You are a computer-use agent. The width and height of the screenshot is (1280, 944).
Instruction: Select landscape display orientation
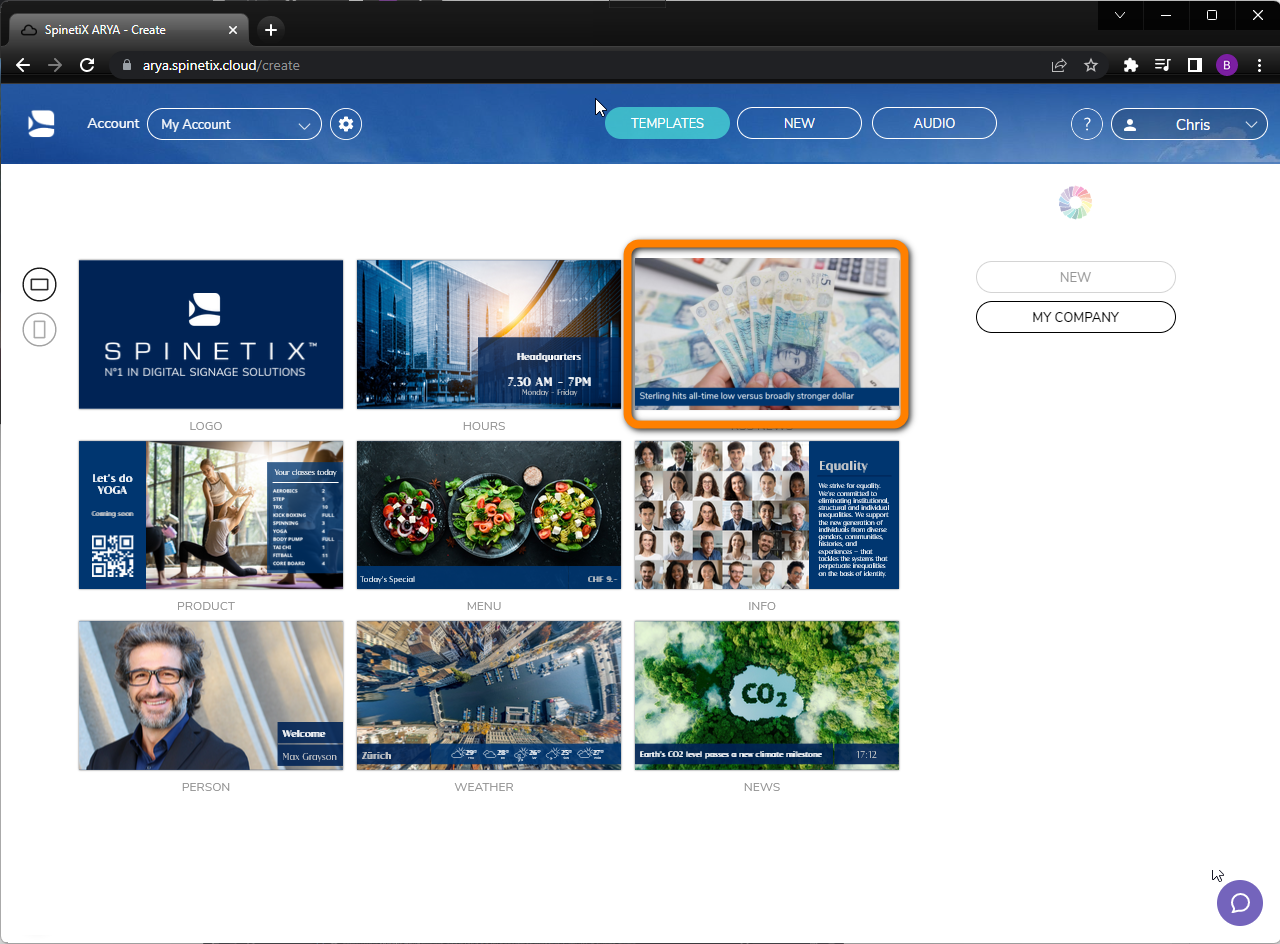pyautogui.click(x=39, y=284)
